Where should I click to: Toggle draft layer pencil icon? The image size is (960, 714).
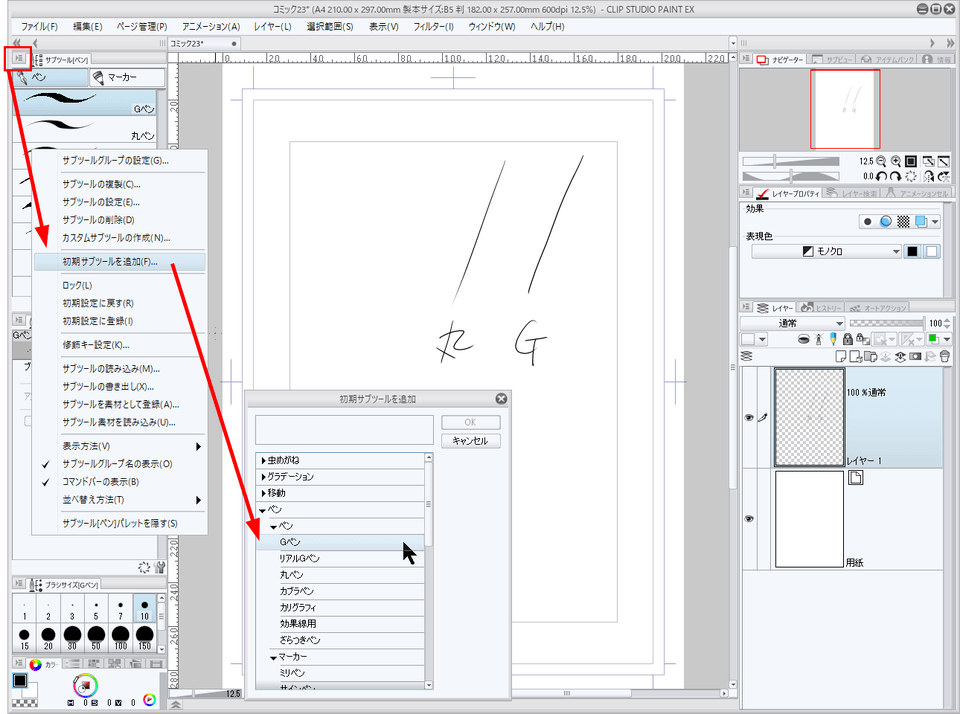tap(833, 339)
